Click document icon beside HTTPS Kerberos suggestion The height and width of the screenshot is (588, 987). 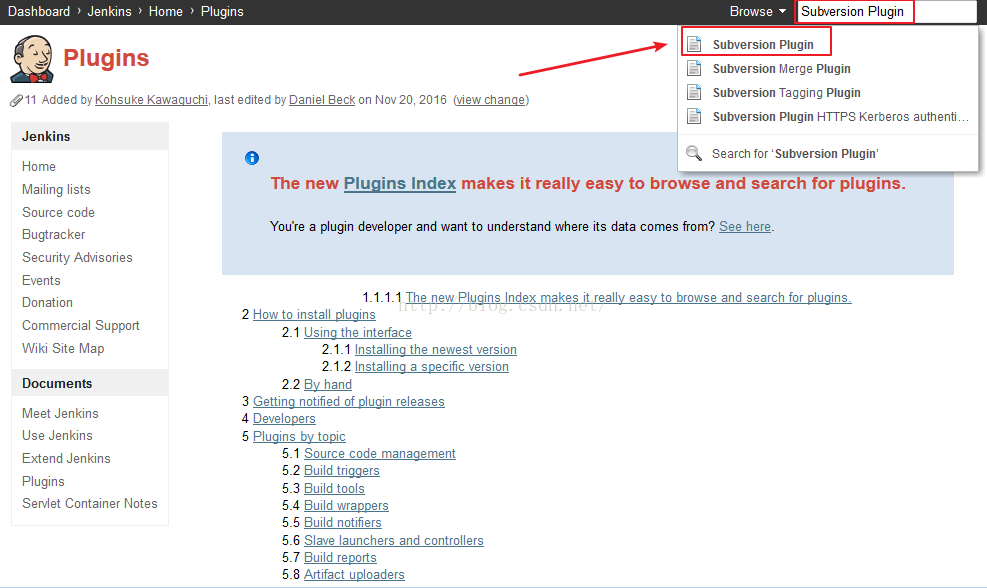694,116
